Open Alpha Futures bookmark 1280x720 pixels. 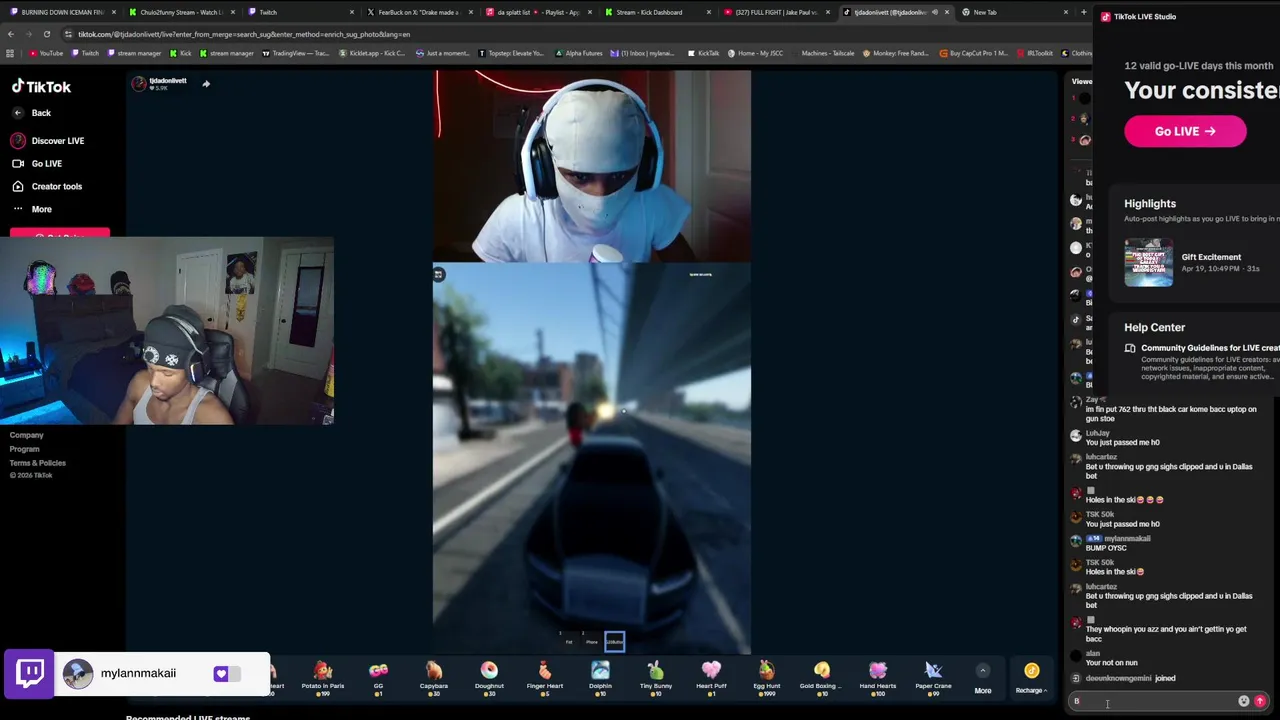(x=579, y=53)
